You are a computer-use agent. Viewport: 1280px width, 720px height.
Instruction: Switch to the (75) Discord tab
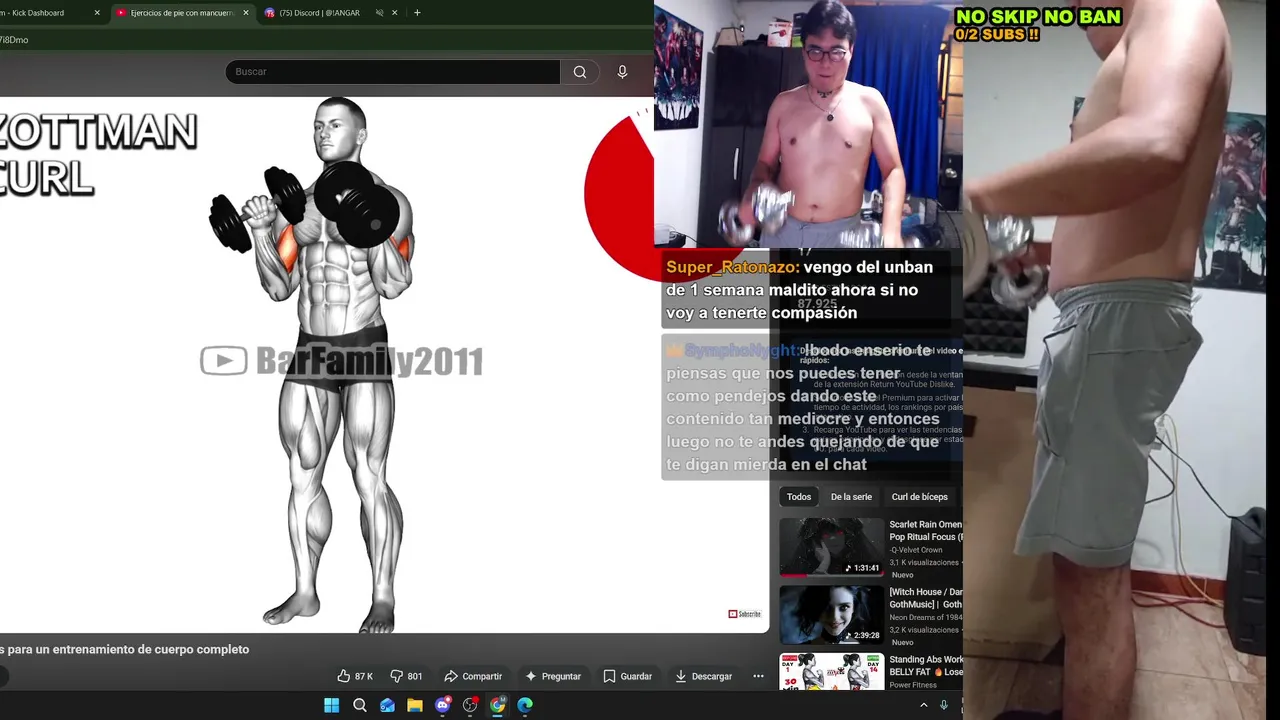click(330, 13)
